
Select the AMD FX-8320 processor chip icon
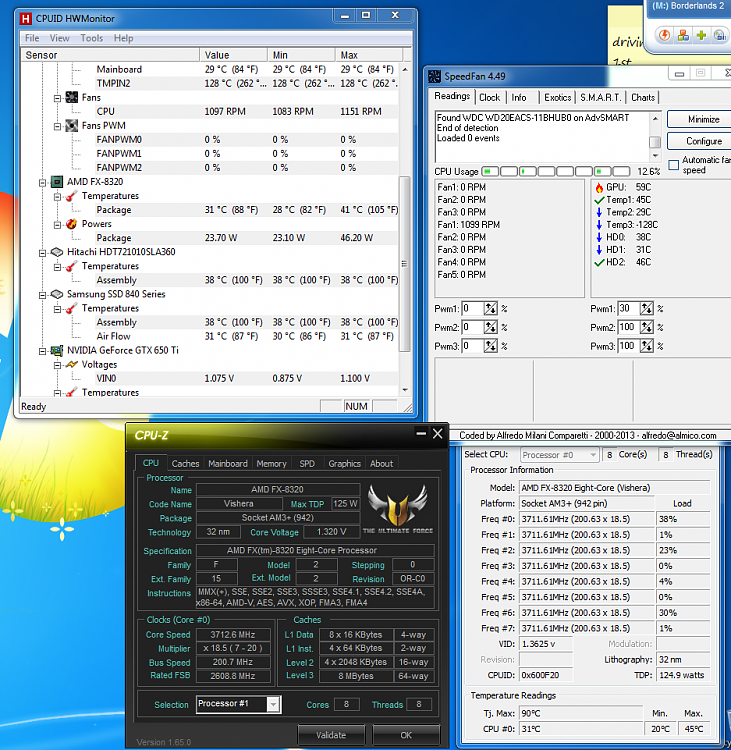57,182
